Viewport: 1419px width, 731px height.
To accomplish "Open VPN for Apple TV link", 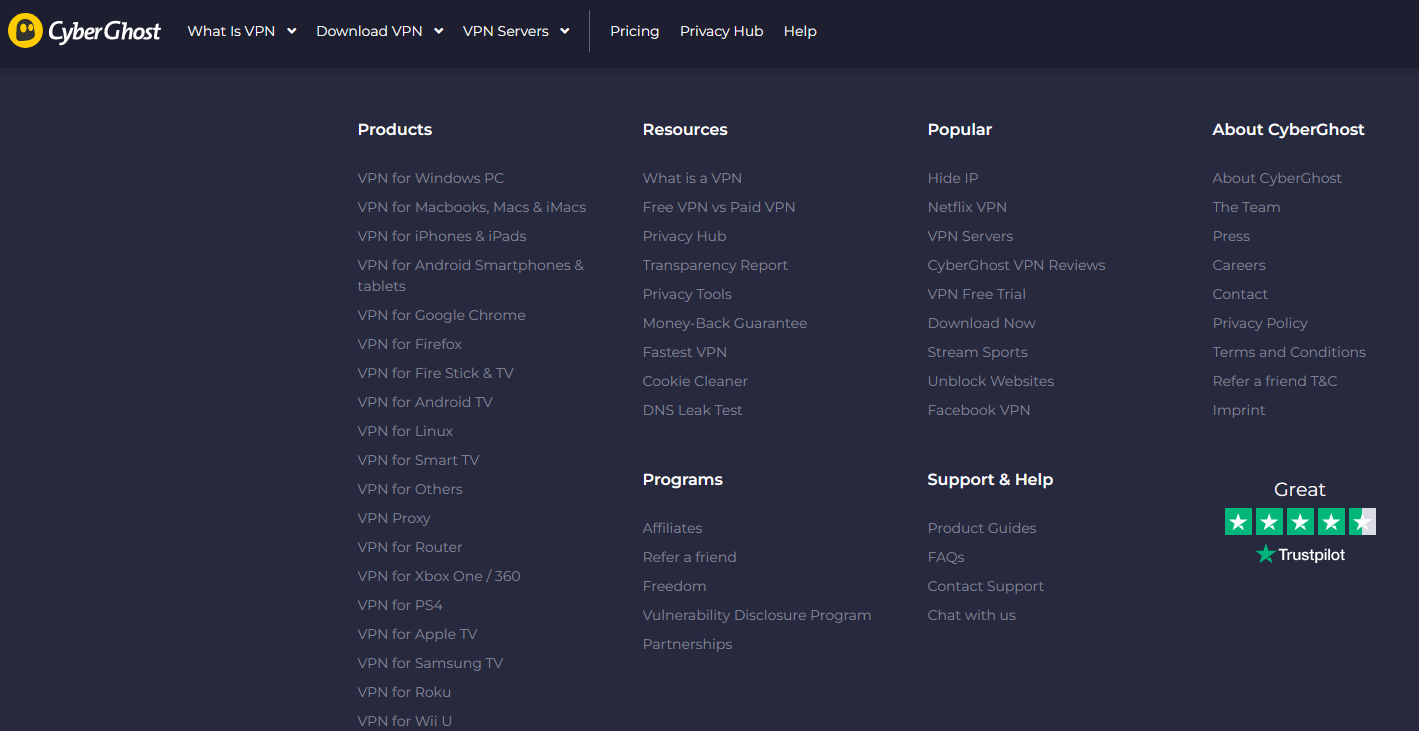I will click(418, 634).
